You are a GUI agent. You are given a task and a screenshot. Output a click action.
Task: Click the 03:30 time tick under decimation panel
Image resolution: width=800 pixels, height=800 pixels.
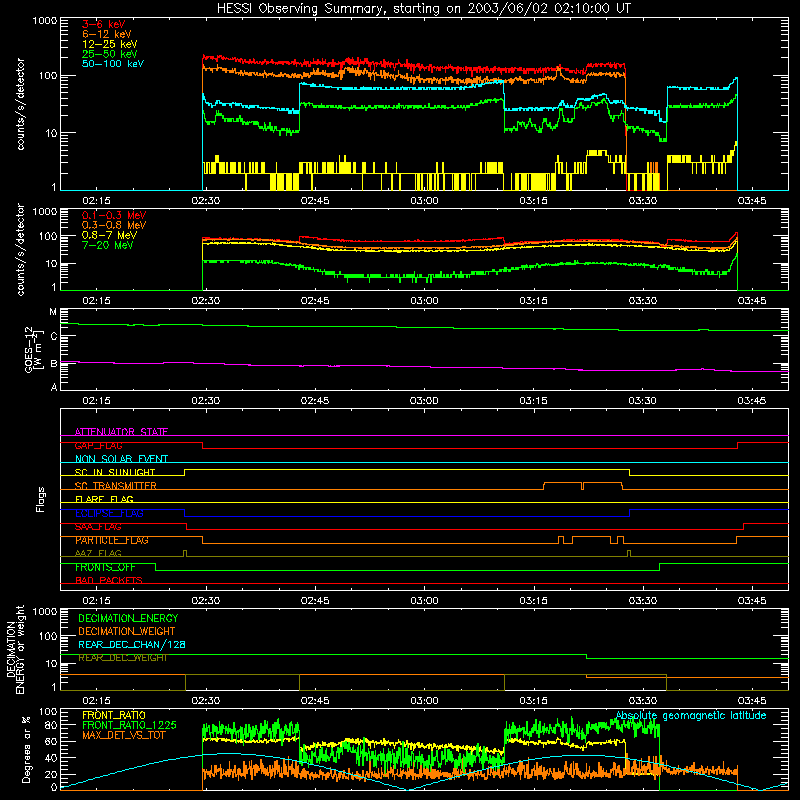point(642,701)
